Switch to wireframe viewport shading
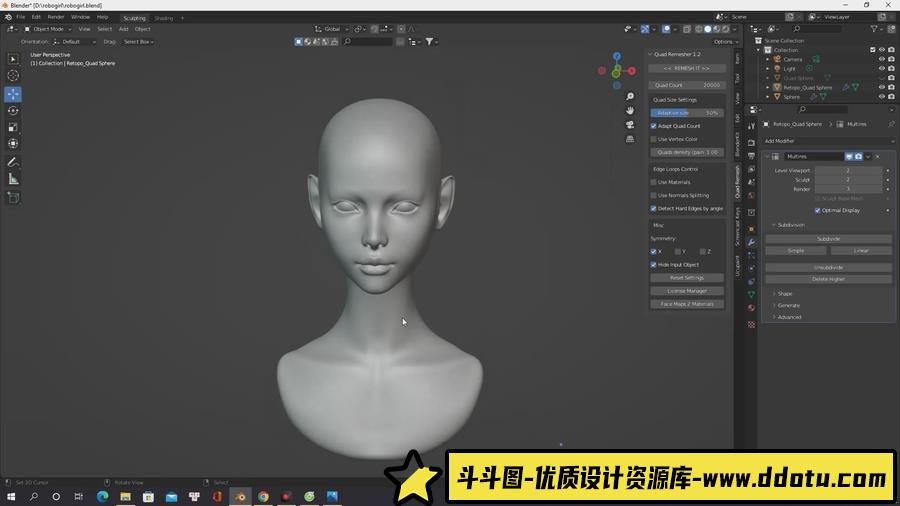This screenshot has height=506, width=900. (699, 29)
